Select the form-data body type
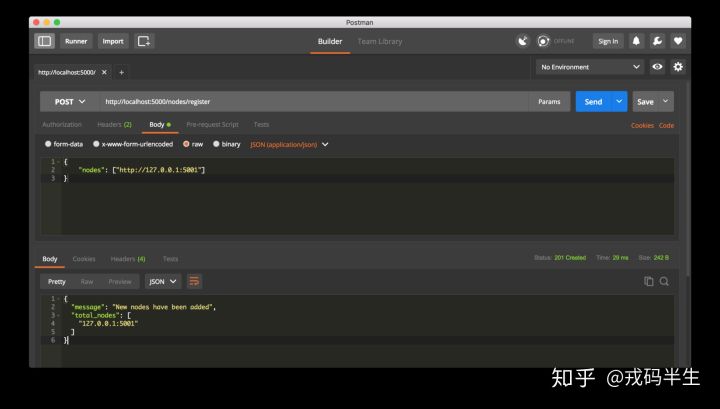Screen dimensions: 720x409 coord(64,144)
